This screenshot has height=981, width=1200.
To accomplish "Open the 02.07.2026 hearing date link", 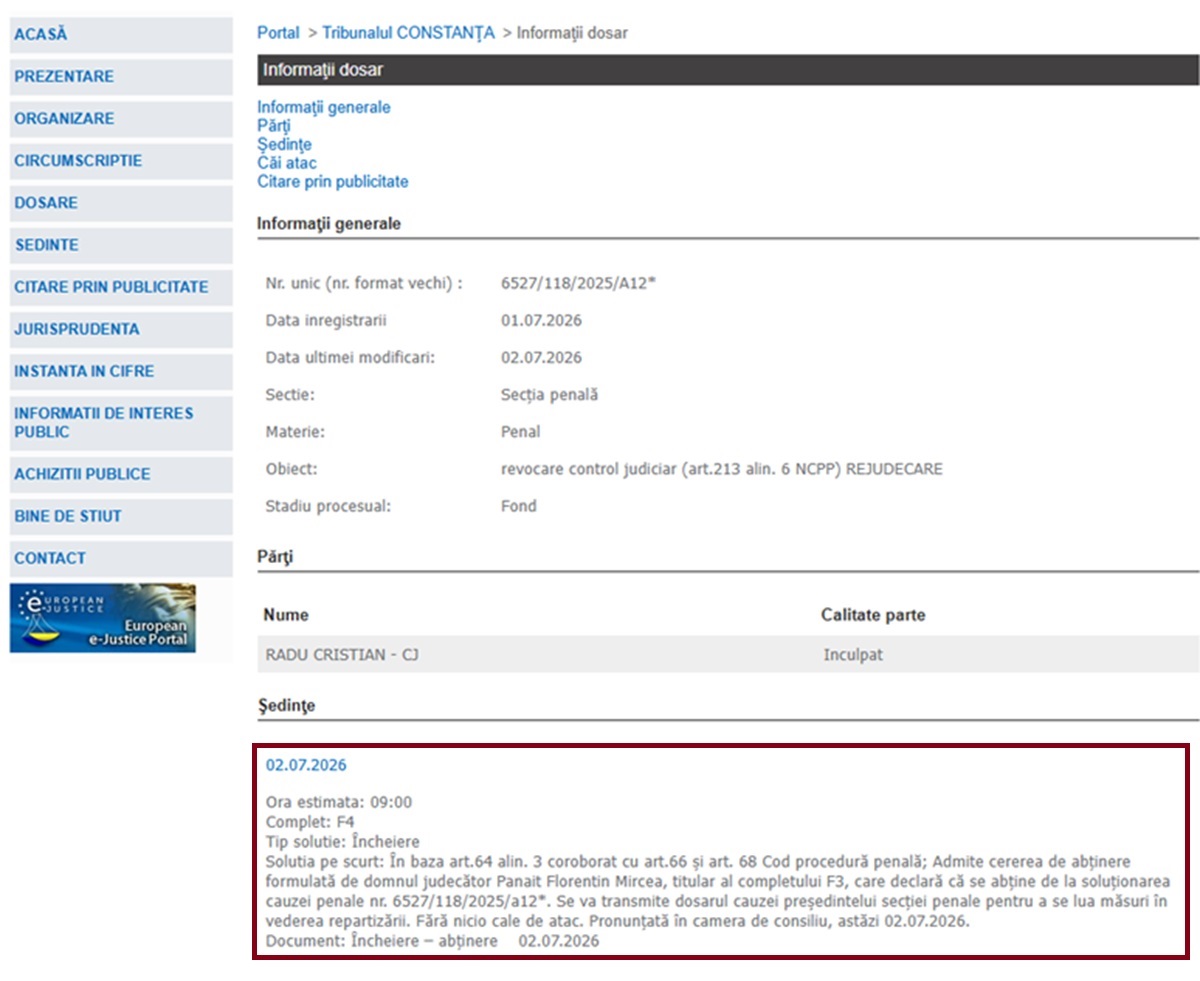I will point(306,765).
